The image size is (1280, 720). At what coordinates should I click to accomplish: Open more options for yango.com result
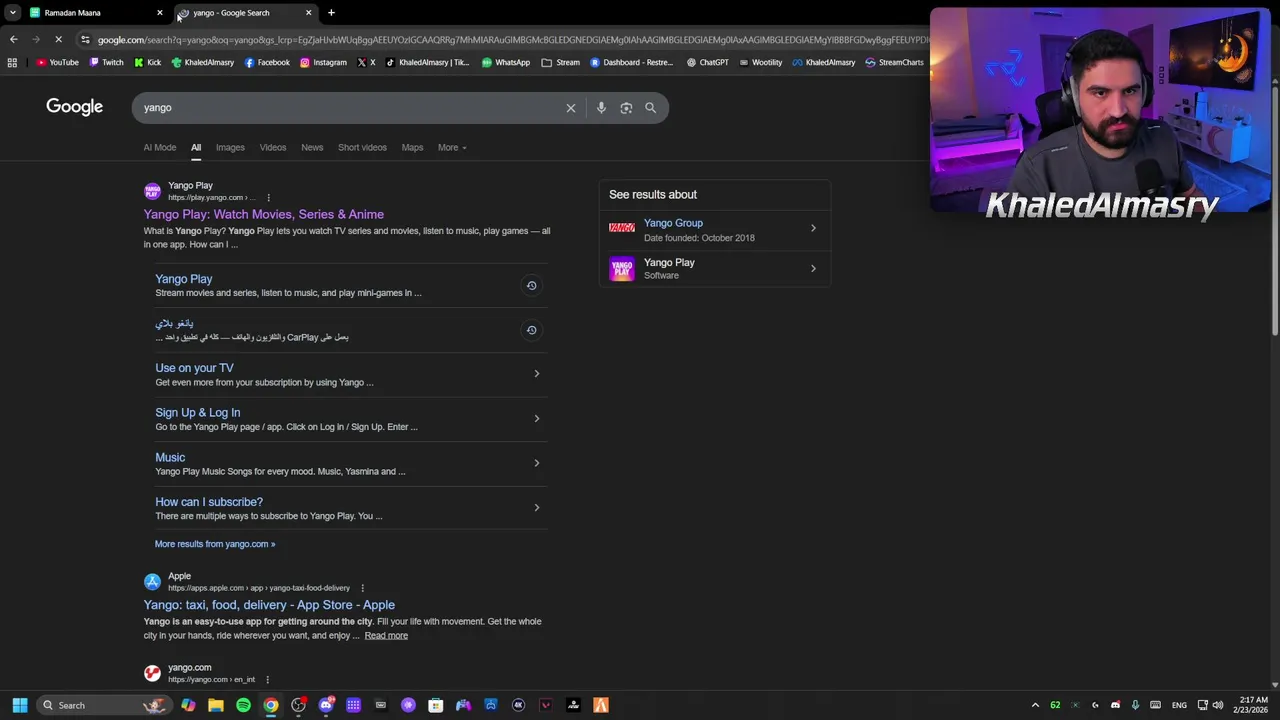[267, 680]
